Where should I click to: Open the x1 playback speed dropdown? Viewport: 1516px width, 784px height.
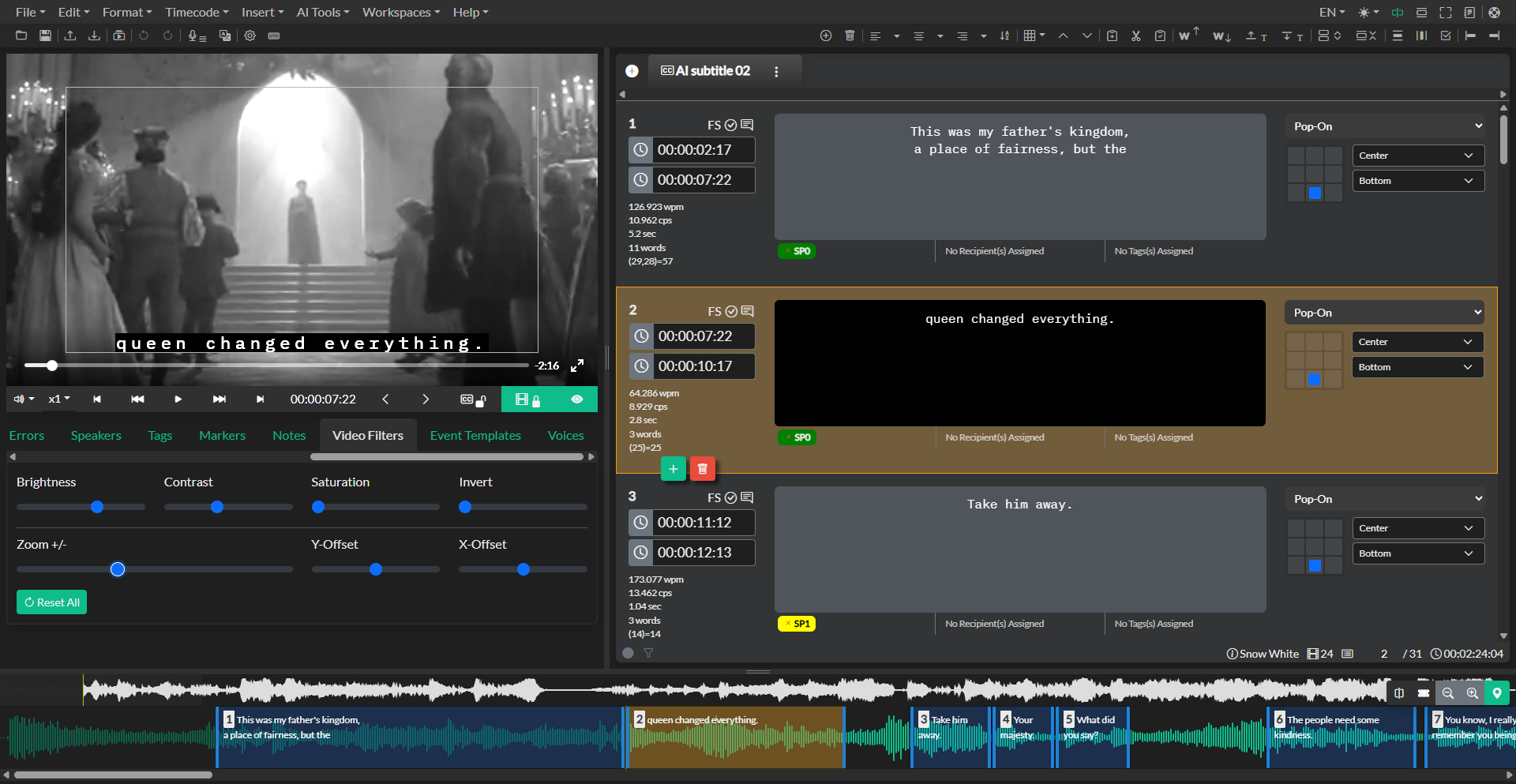tap(58, 399)
